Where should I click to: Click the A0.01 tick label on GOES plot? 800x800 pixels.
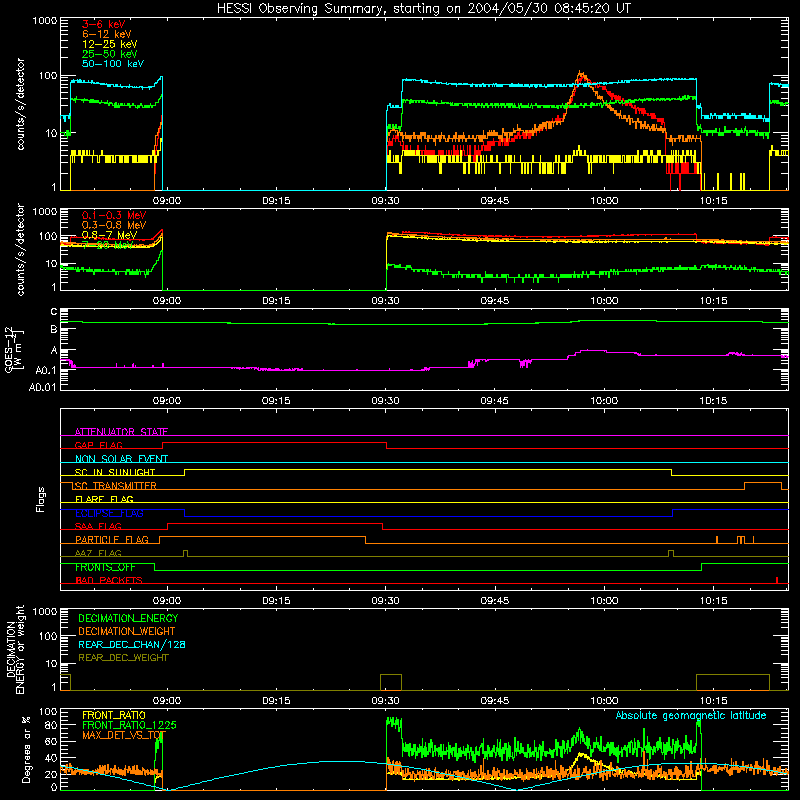coord(42,387)
